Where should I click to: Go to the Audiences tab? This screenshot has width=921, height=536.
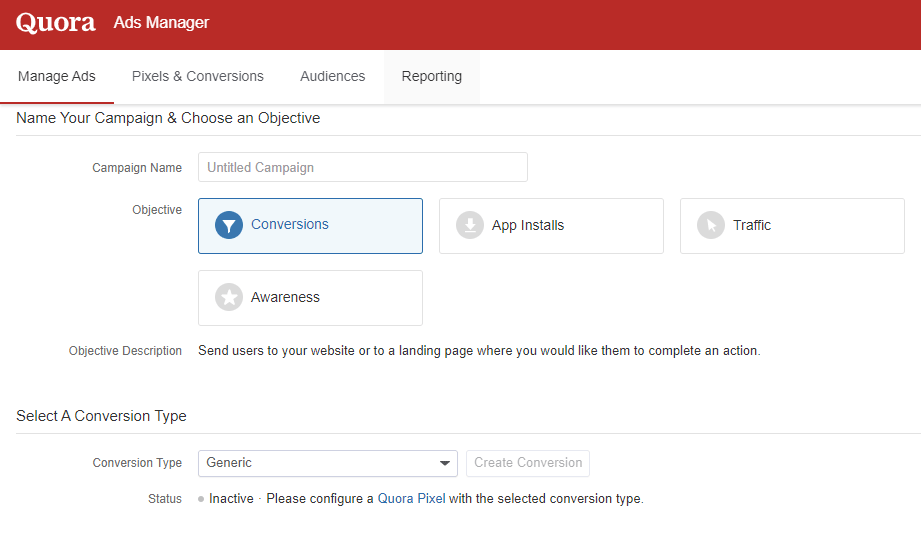(332, 76)
